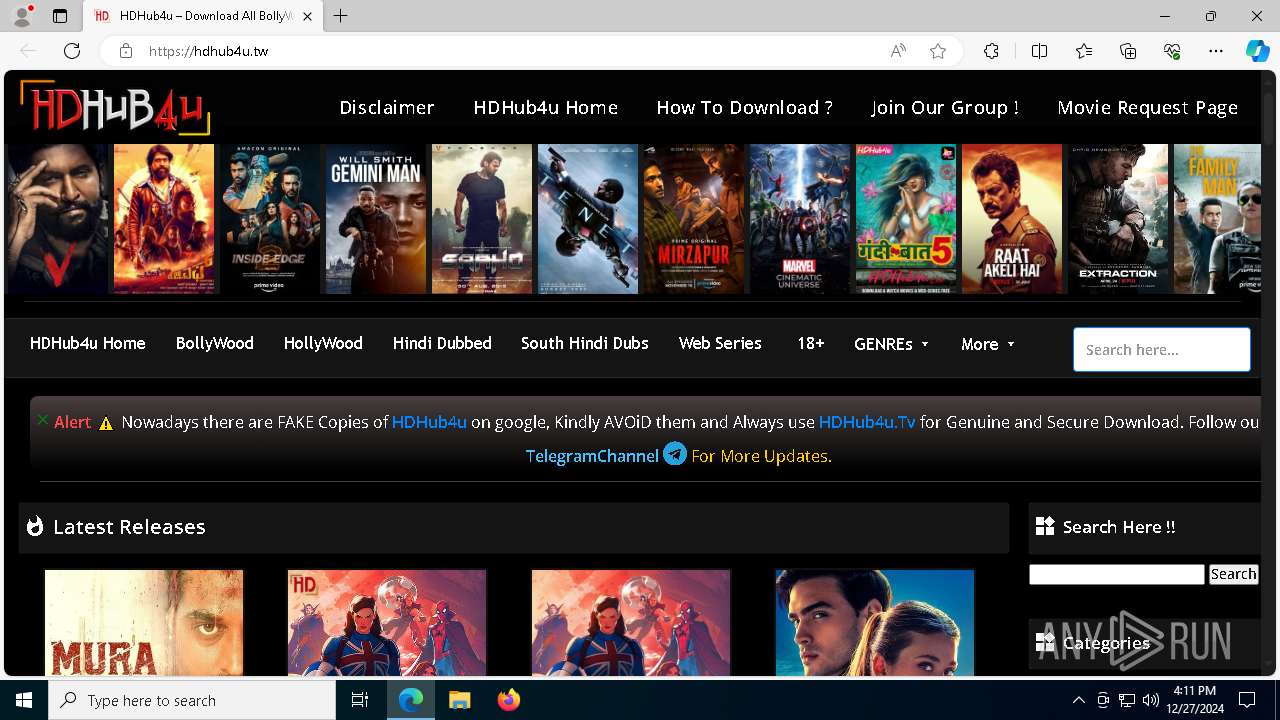Click the Read aloud icon
This screenshot has height=720, width=1280.
(898, 51)
